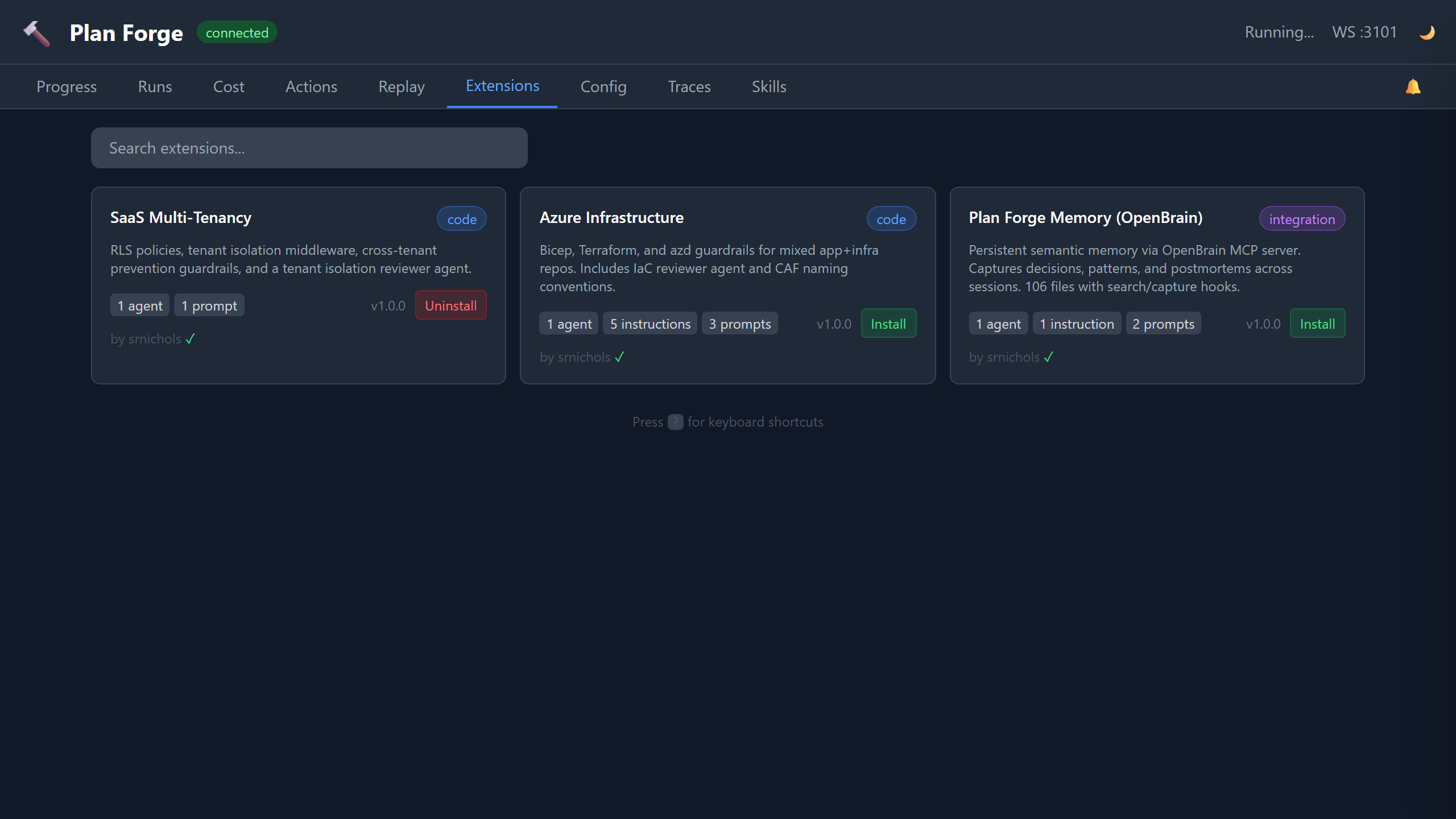The height and width of the screenshot is (819, 1456).
Task: Open the '2 prompts' chip on Plan Forge Memory
Action: click(1163, 323)
